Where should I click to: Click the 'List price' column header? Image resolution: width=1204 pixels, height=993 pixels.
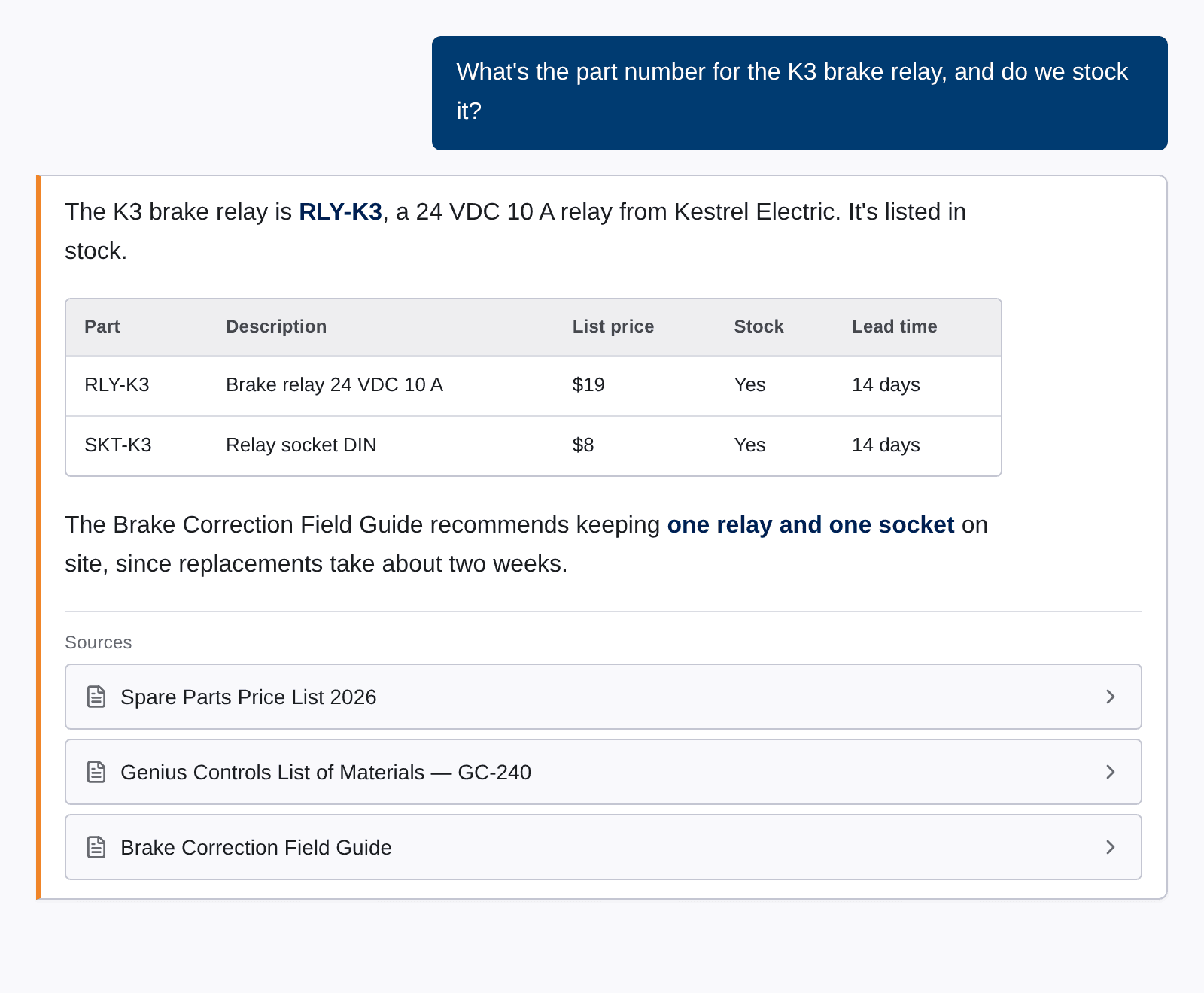pyautogui.click(x=613, y=326)
